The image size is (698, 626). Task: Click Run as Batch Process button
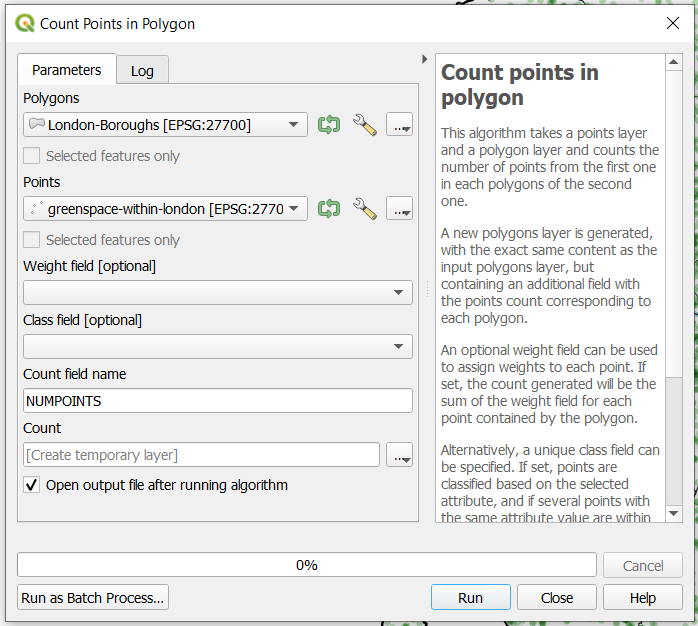(x=93, y=598)
